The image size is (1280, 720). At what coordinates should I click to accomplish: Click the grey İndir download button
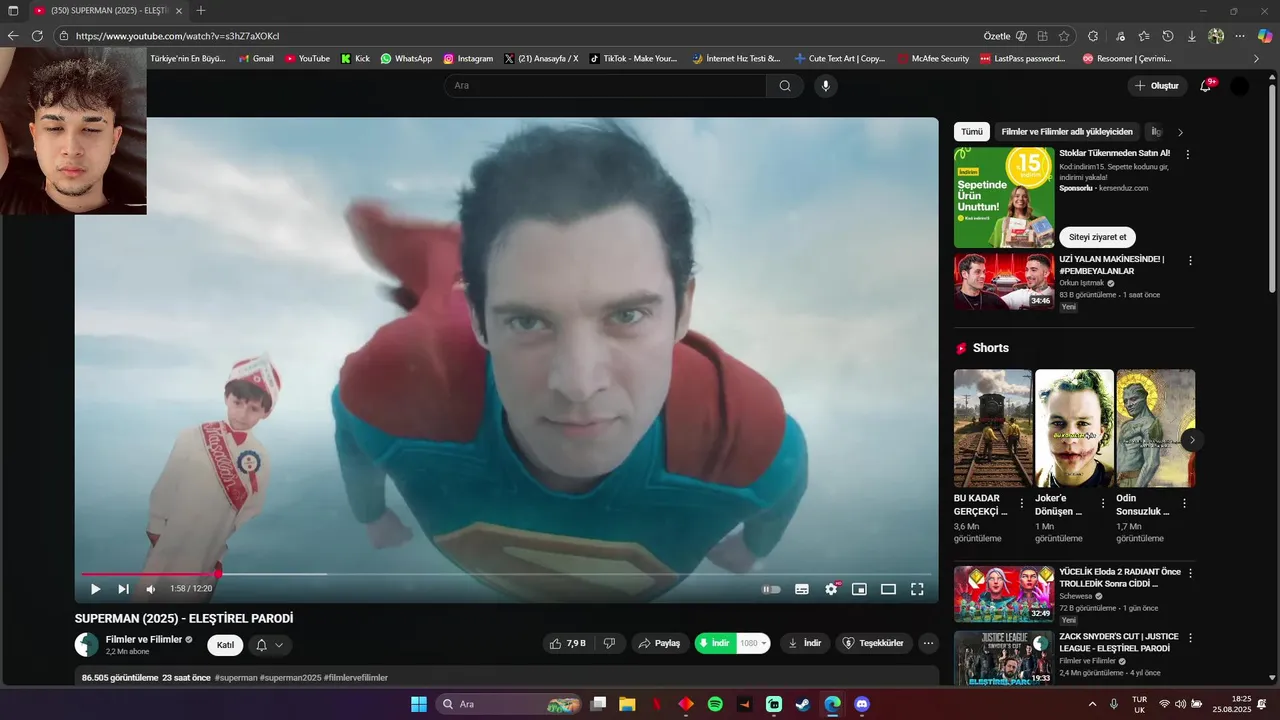pyautogui.click(x=805, y=643)
